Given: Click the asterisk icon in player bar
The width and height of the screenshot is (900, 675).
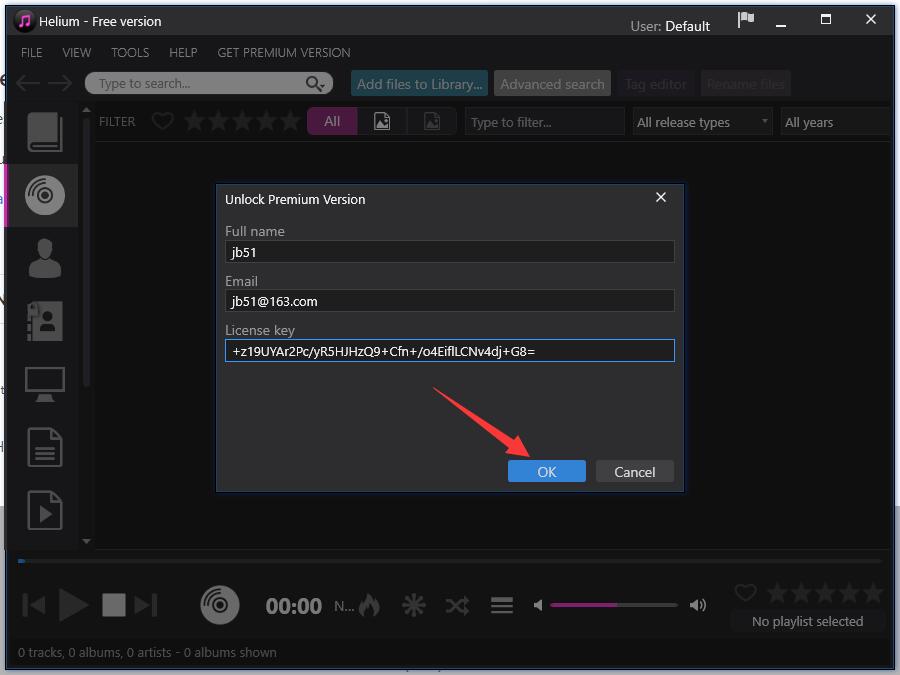Looking at the screenshot, I should pos(413,605).
